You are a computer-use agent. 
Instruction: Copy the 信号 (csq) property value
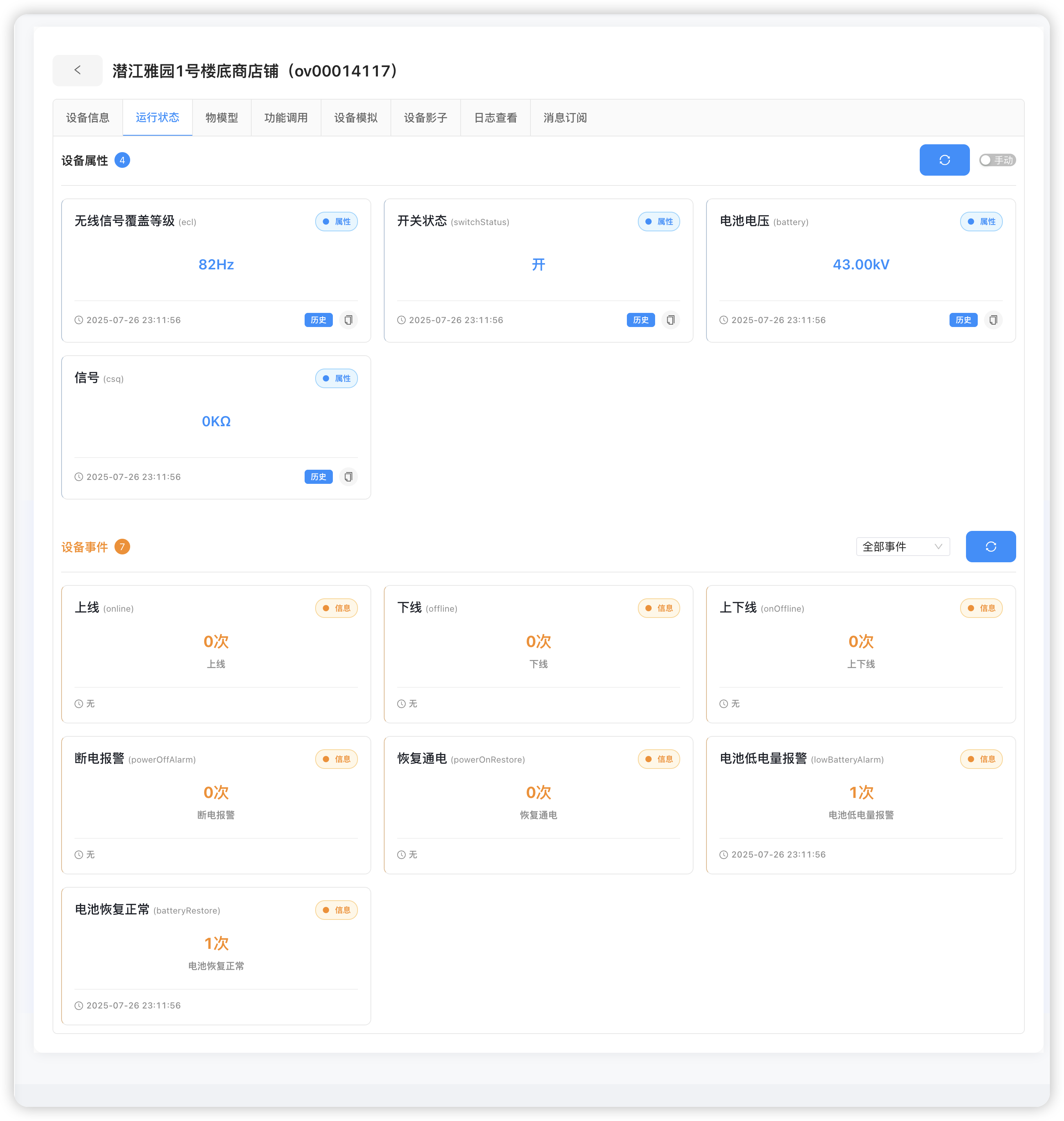(348, 476)
